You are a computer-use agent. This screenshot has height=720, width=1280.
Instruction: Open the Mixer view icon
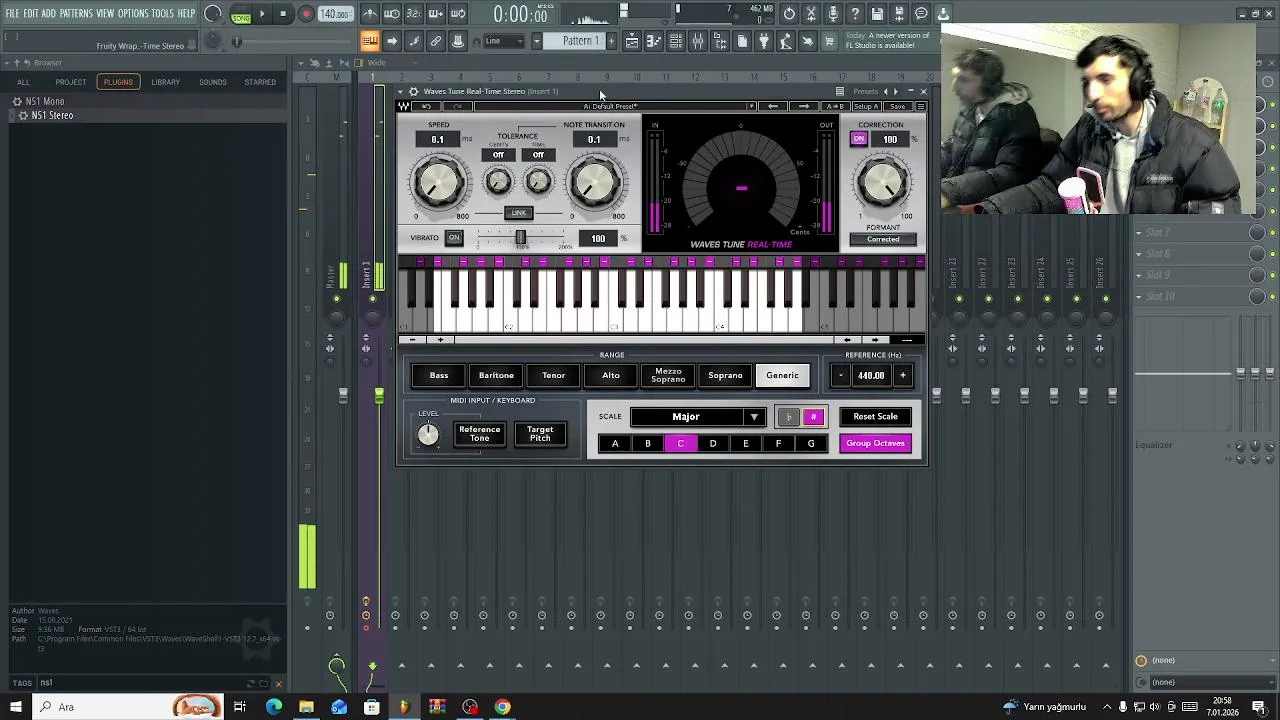(x=698, y=41)
